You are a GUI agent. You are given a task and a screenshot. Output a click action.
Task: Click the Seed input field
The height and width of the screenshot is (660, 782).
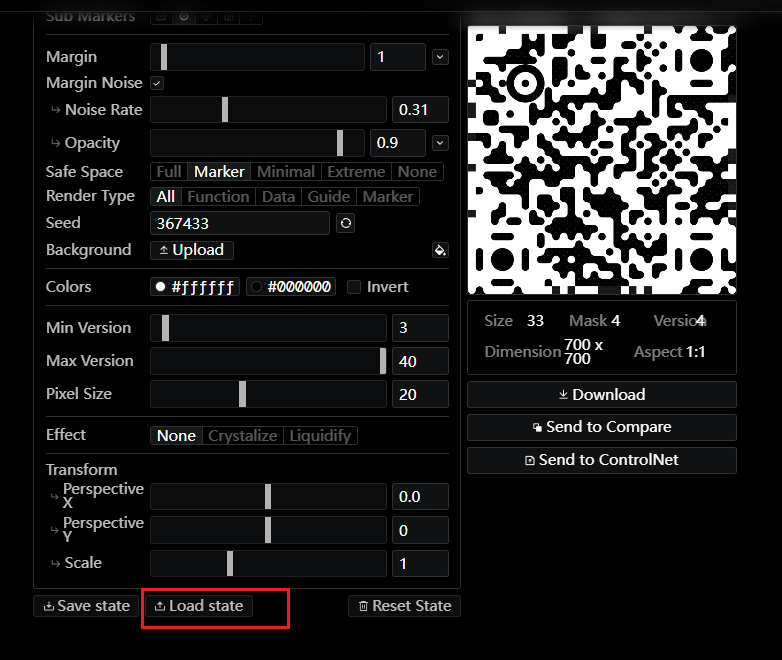(240, 223)
